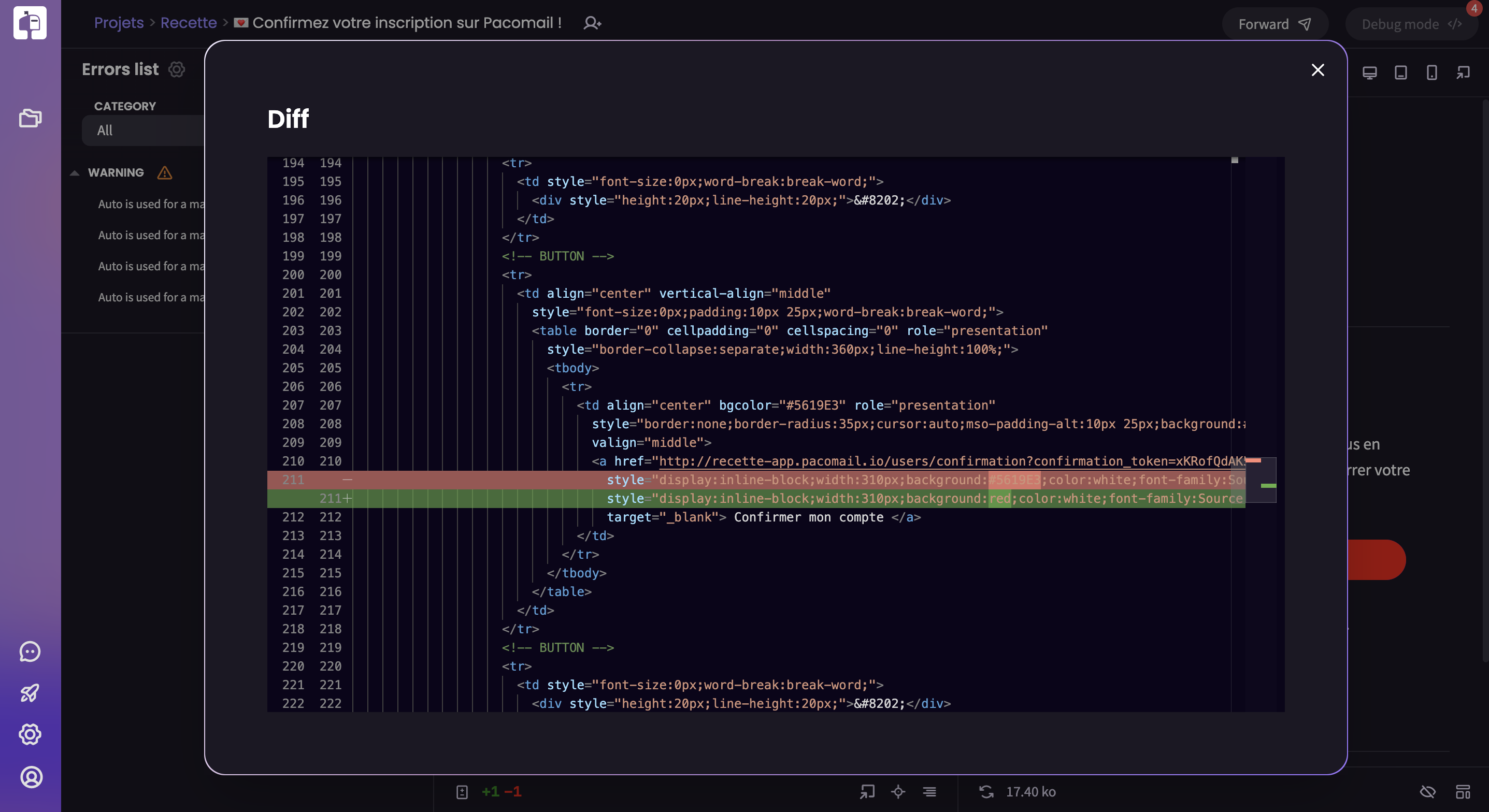The height and width of the screenshot is (812, 1489).
Task: Click the target locate icon
Action: [898, 791]
